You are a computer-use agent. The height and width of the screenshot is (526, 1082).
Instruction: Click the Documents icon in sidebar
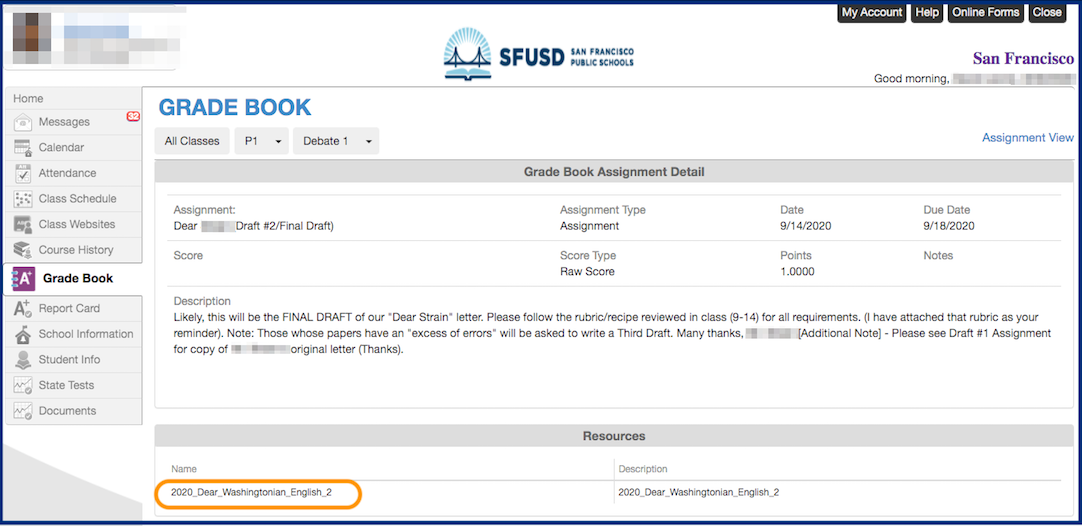pyautogui.click(x=22, y=412)
